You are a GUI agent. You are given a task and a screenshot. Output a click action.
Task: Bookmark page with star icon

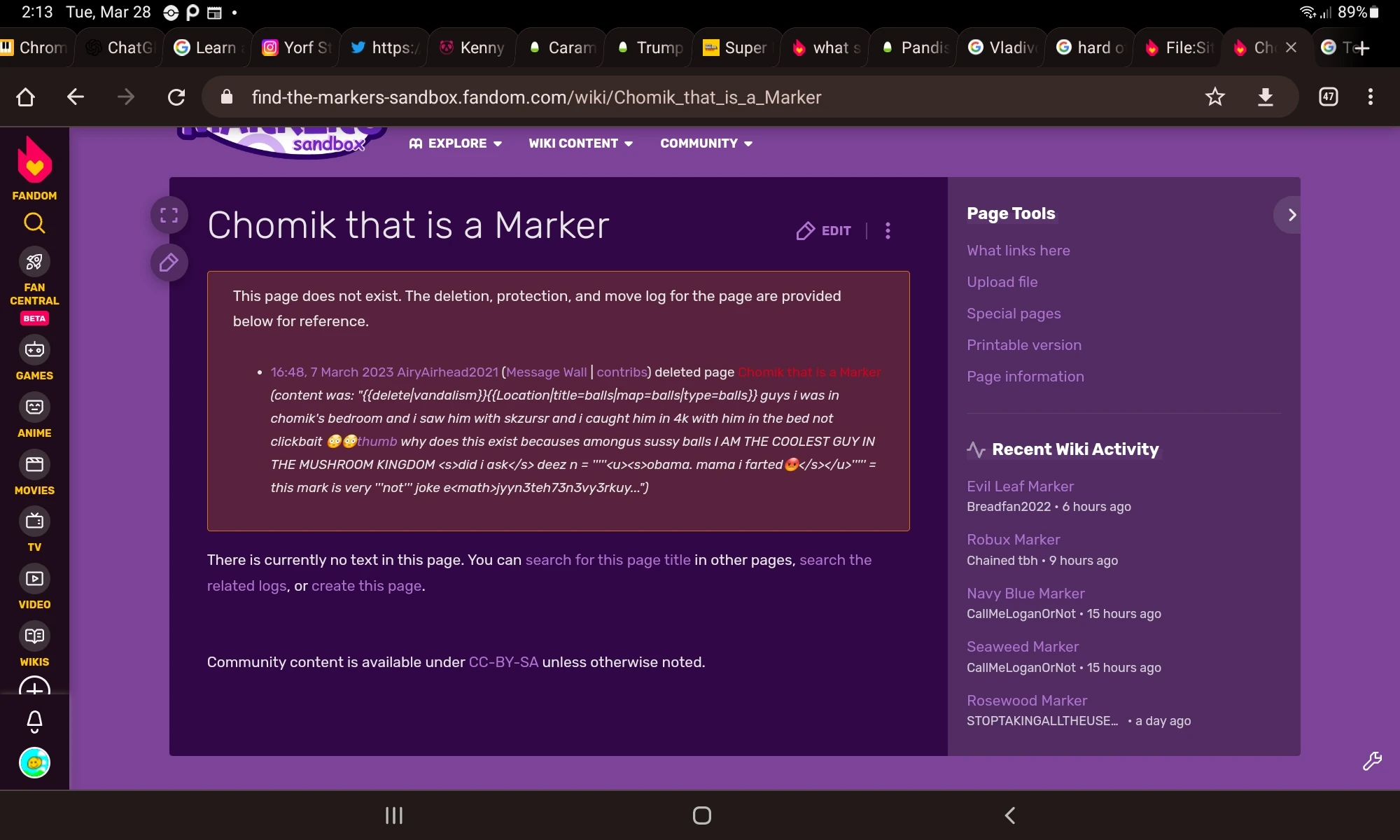pyautogui.click(x=1214, y=97)
